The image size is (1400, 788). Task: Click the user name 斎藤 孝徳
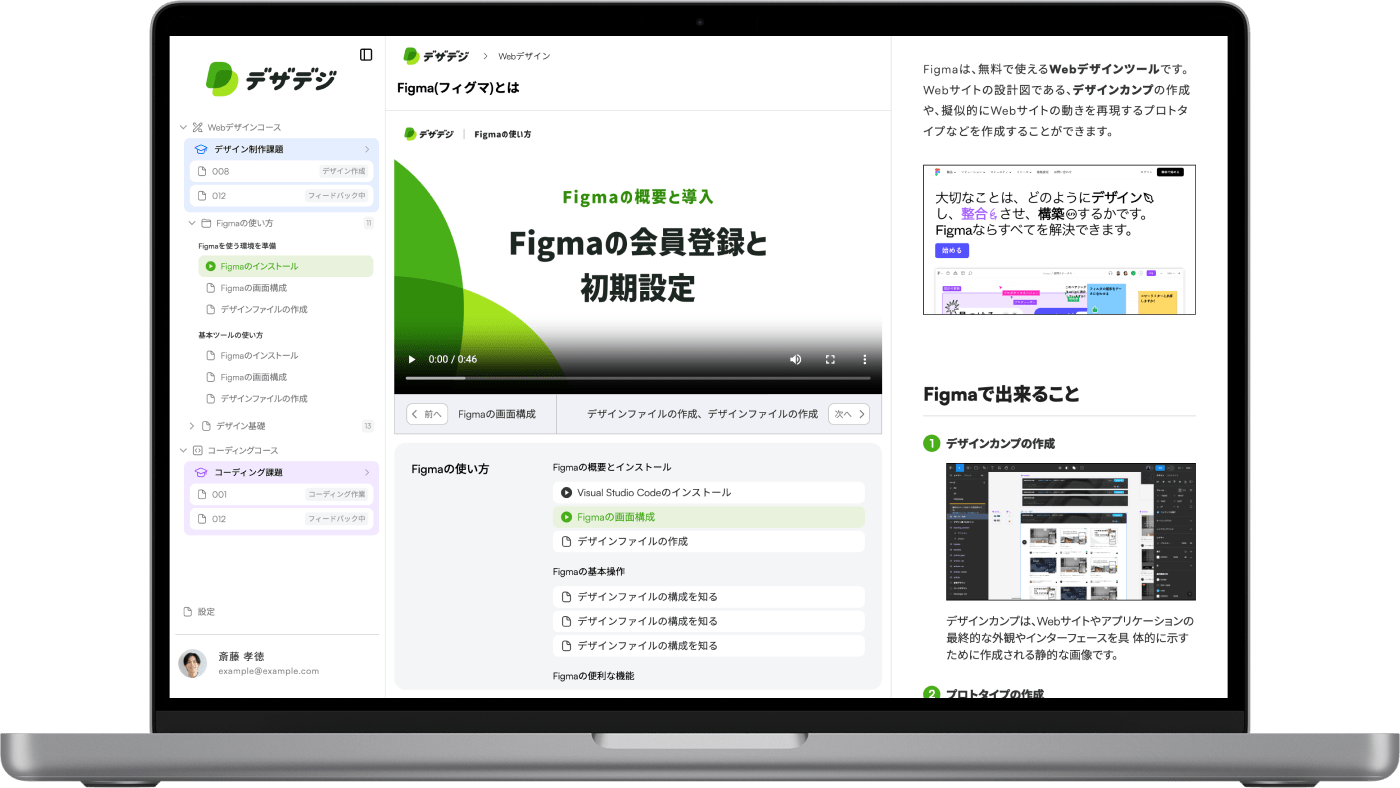pyautogui.click(x=241, y=656)
